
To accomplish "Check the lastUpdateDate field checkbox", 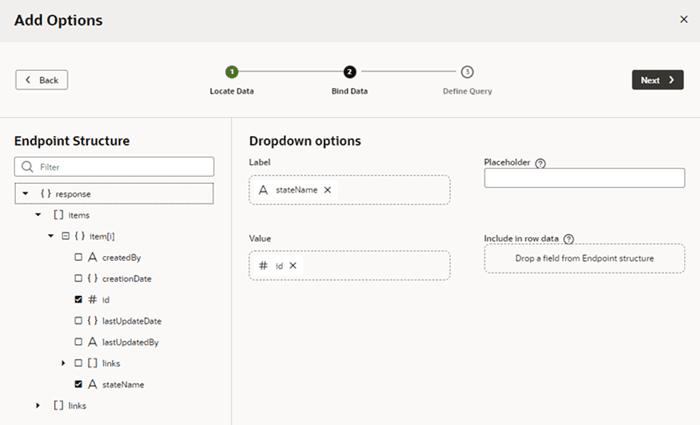I will coord(78,321).
